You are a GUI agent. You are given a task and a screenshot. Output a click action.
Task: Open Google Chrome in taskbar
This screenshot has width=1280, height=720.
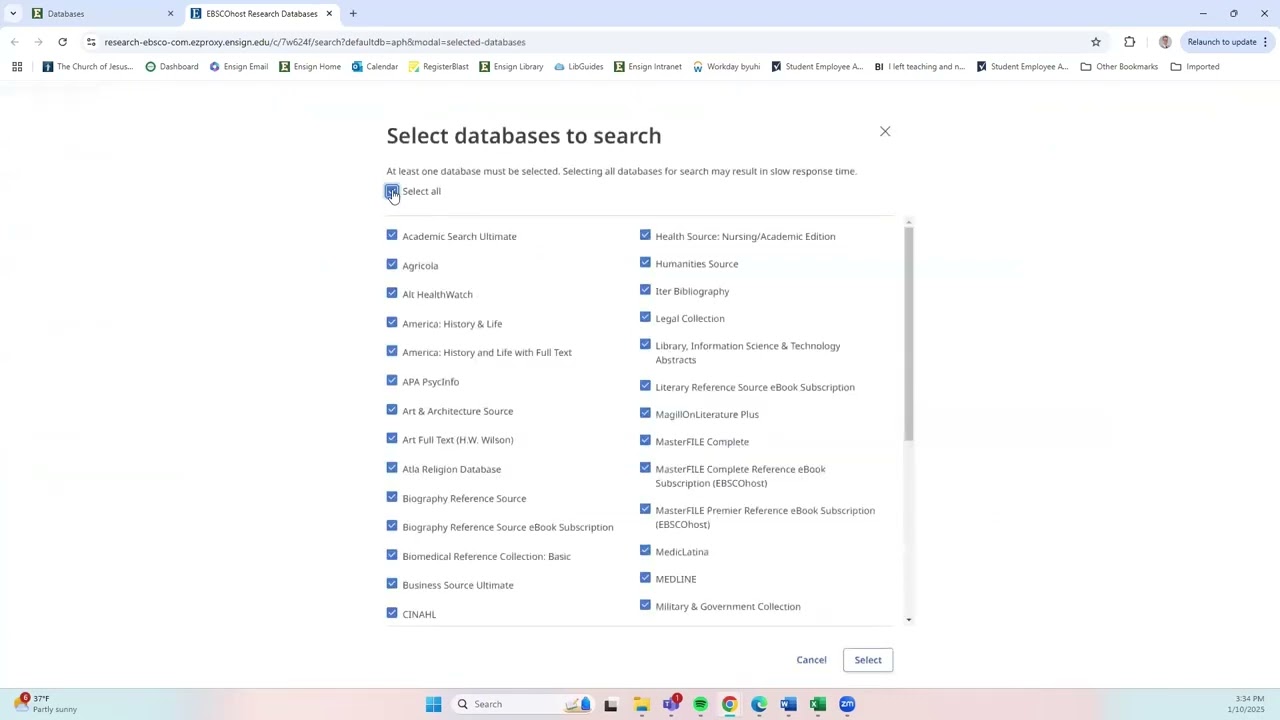tap(729, 704)
